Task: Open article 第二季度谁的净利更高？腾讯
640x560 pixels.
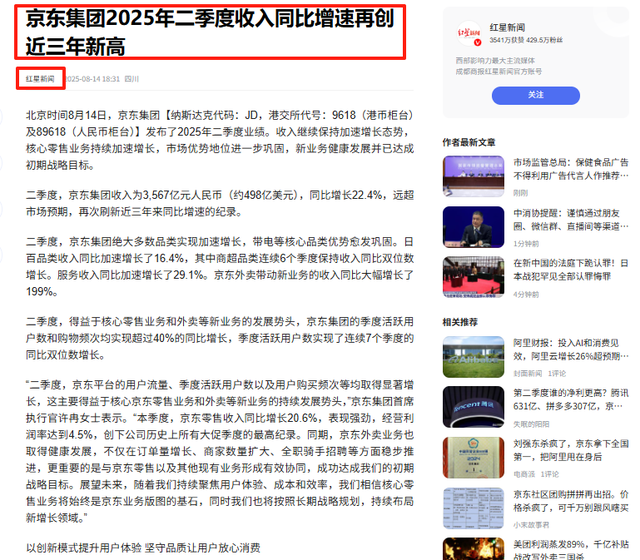Action: (x=571, y=400)
